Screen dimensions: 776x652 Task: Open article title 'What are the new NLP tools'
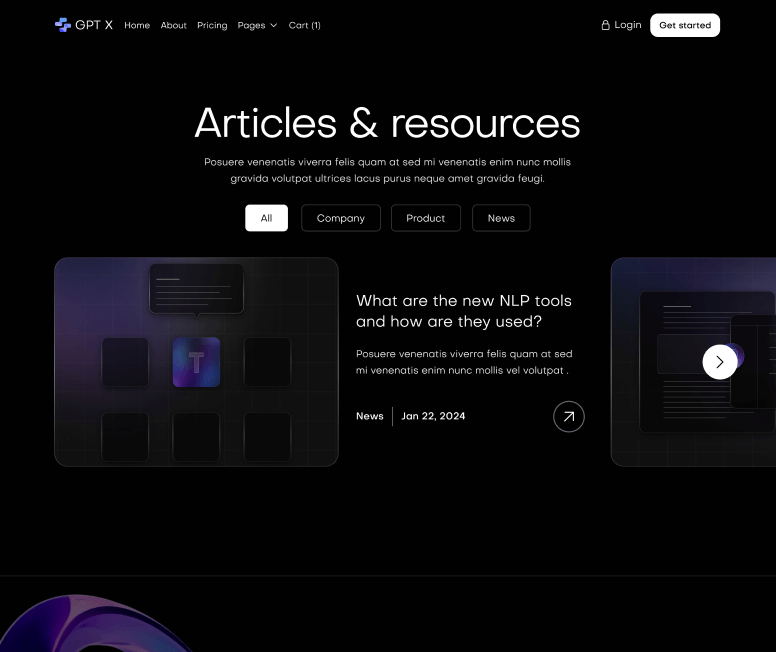pos(464,311)
